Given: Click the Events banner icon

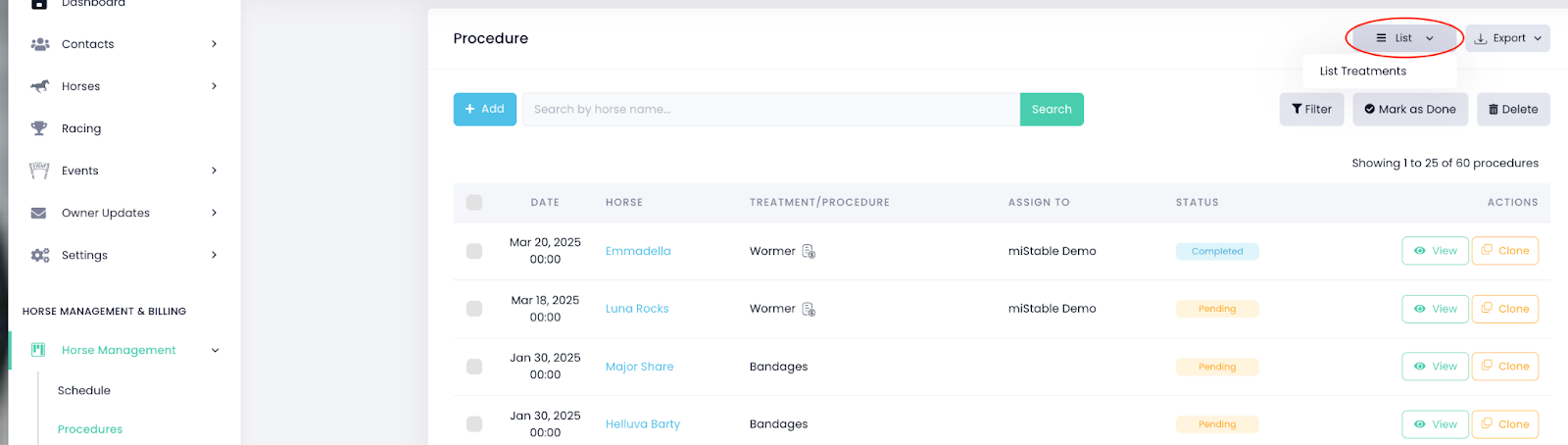Looking at the screenshot, I should click(39, 171).
